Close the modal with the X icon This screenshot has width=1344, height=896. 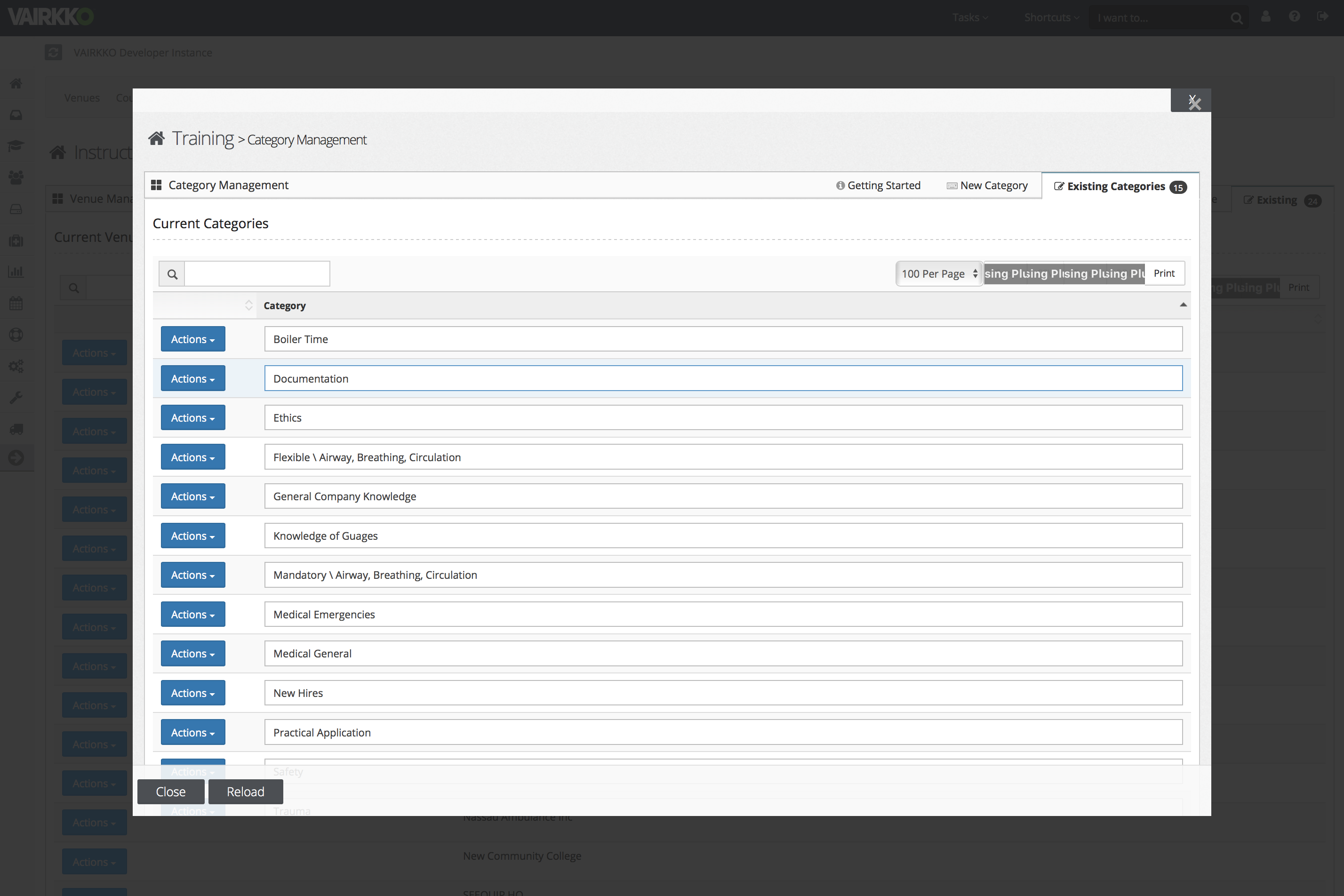coord(1194,102)
